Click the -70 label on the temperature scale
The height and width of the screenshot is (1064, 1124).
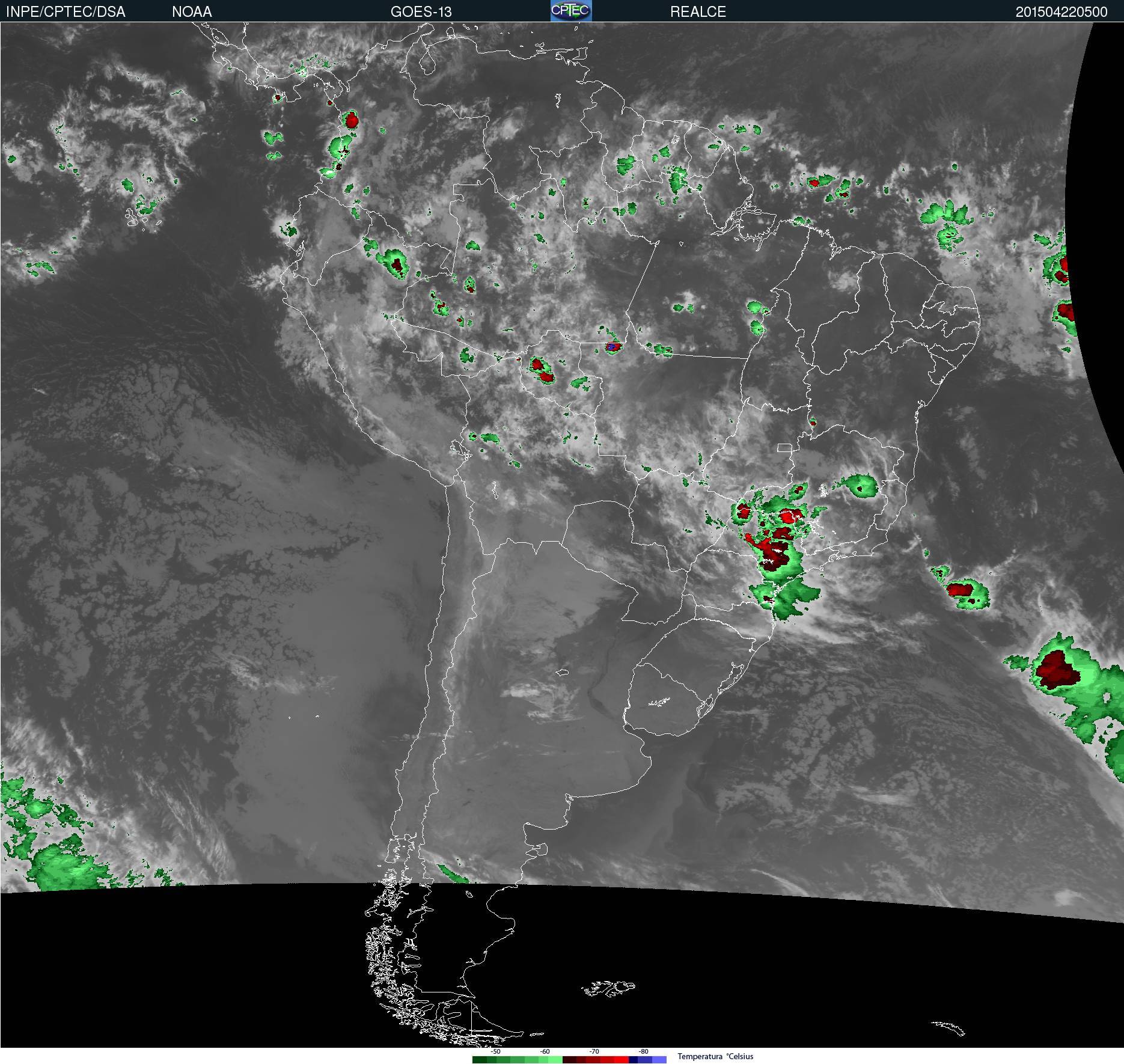tap(594, 1051)
